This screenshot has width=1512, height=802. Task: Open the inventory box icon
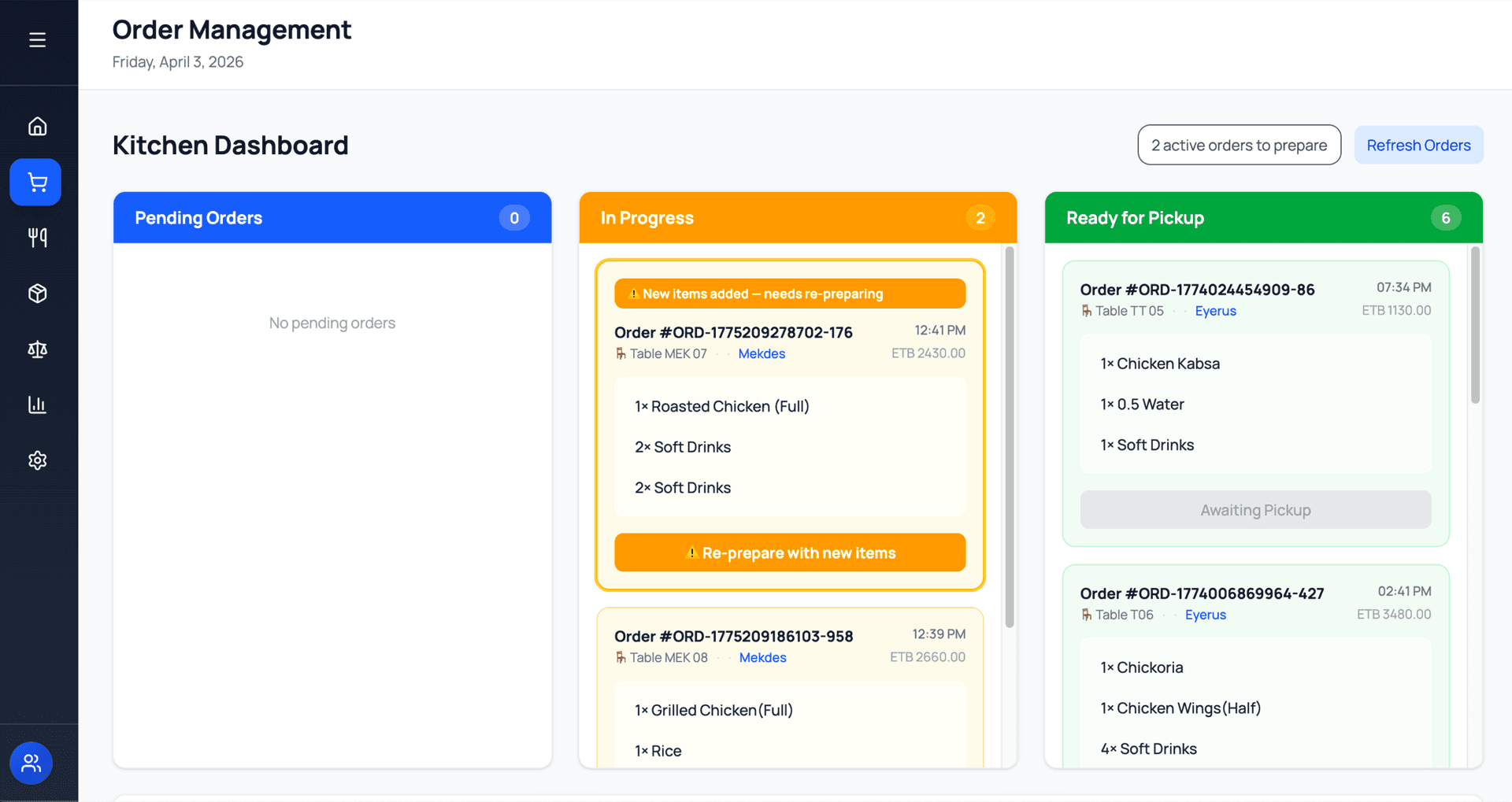pyautogui.click(x=37, y=294)
